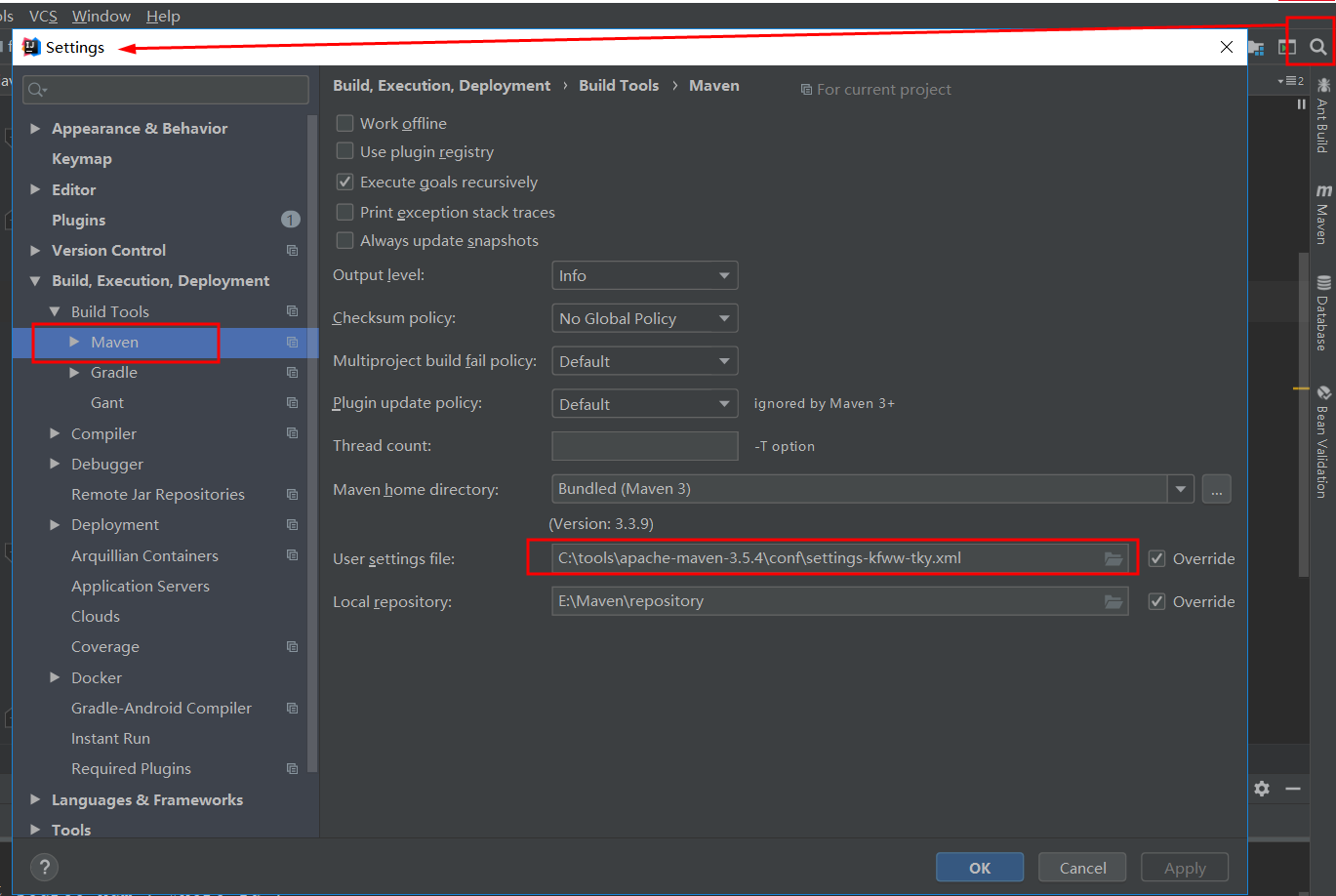
Task: Open the Database tool window tab
Action: 1322,313
